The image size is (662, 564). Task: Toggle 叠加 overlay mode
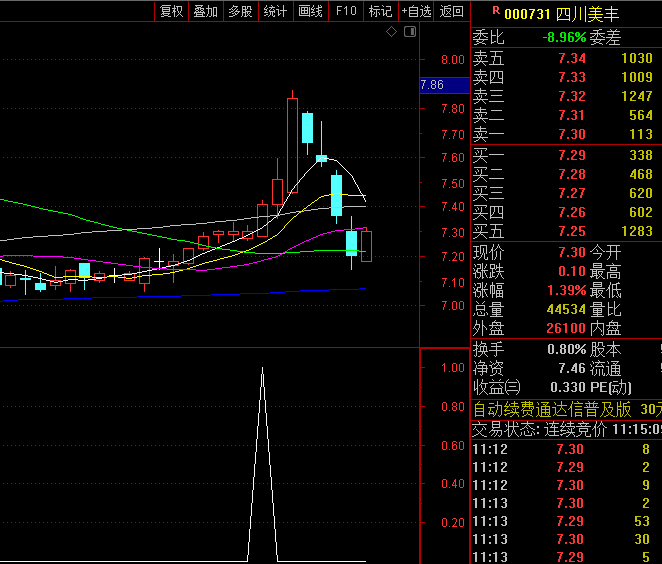tap(206, 11)
